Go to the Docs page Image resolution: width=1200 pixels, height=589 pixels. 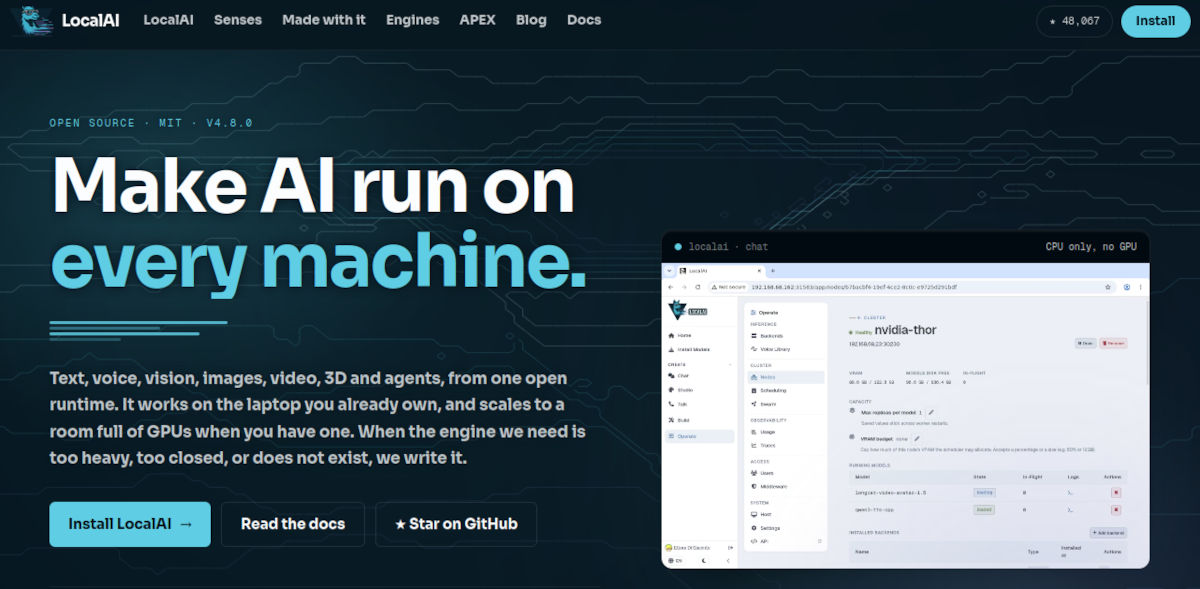584,20
